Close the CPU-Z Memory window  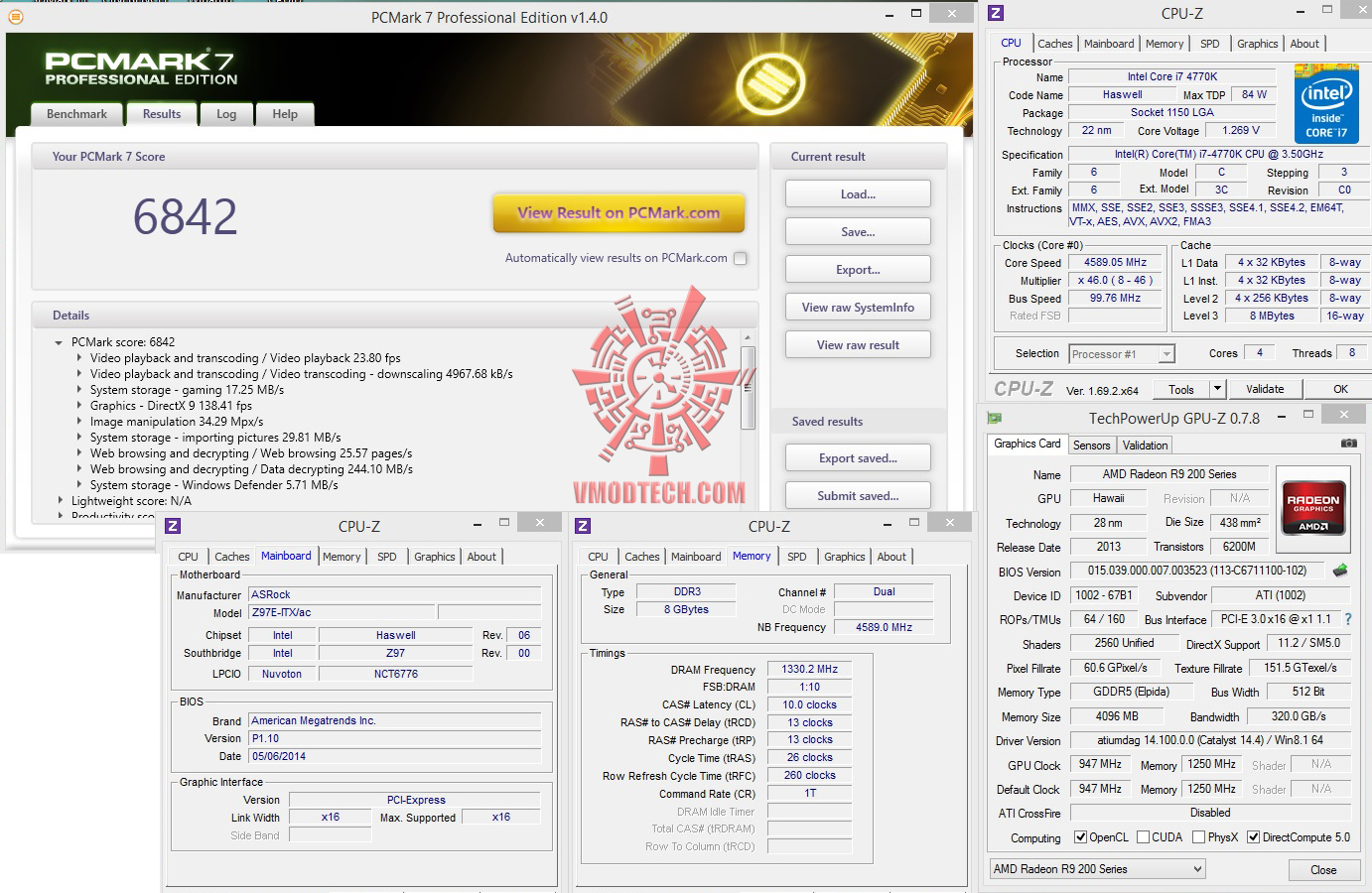[x=950, y=522]
